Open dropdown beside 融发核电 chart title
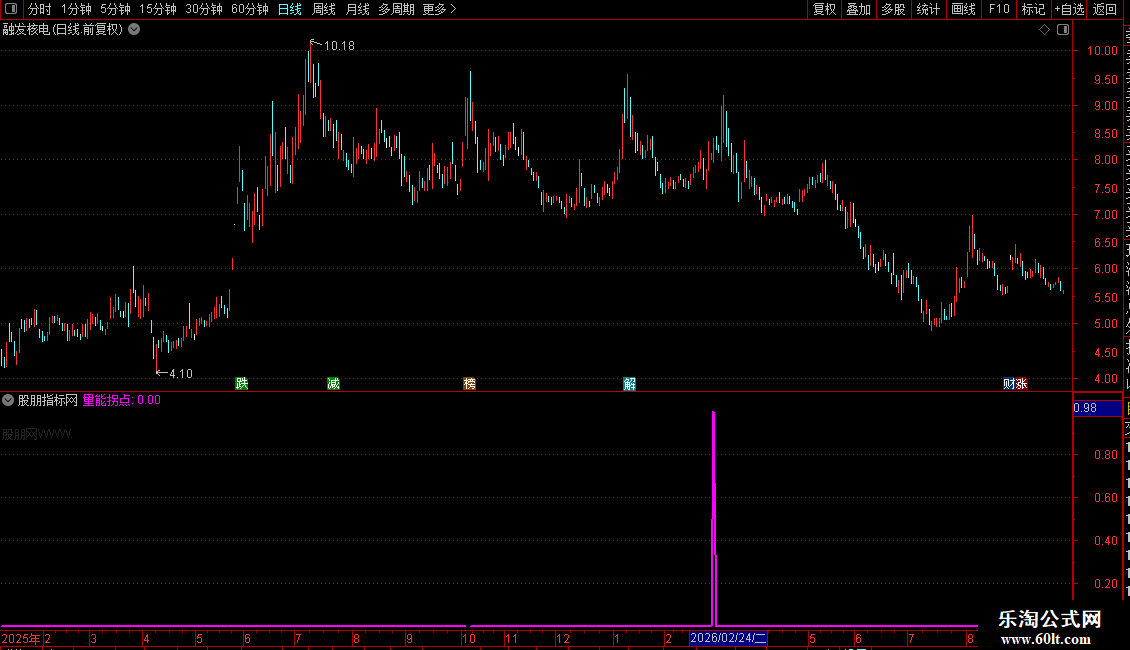Image resolution: width=1130 pixels, height=650 pixels. click(x=134, y=30)
